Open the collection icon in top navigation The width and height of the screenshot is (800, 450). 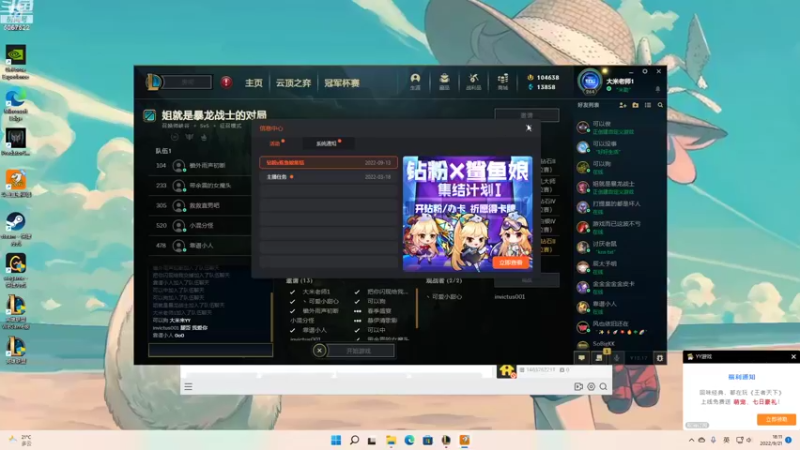coord(444,81)
